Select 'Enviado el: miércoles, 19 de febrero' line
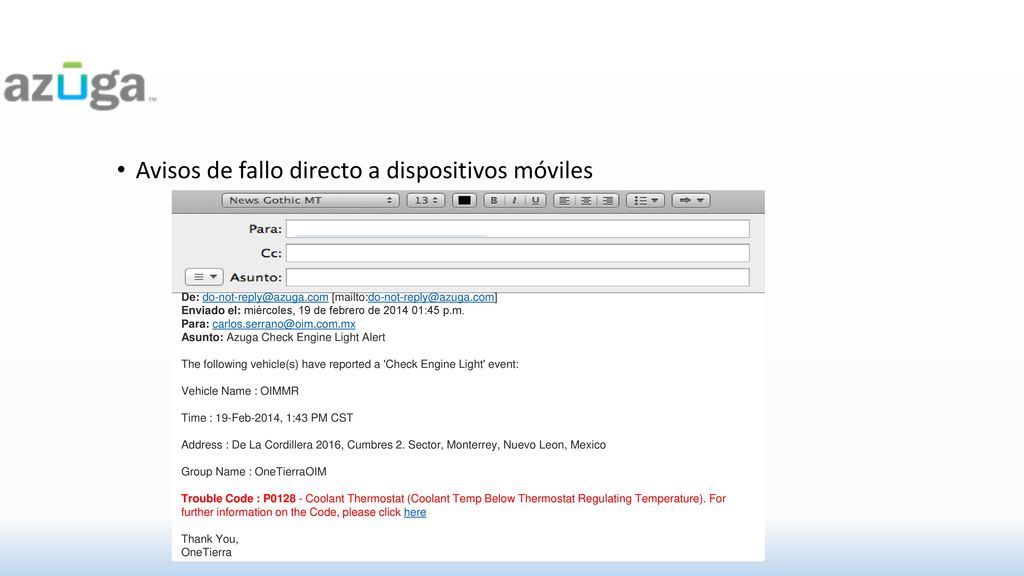The image size is (1024, 576). [323, 310]
